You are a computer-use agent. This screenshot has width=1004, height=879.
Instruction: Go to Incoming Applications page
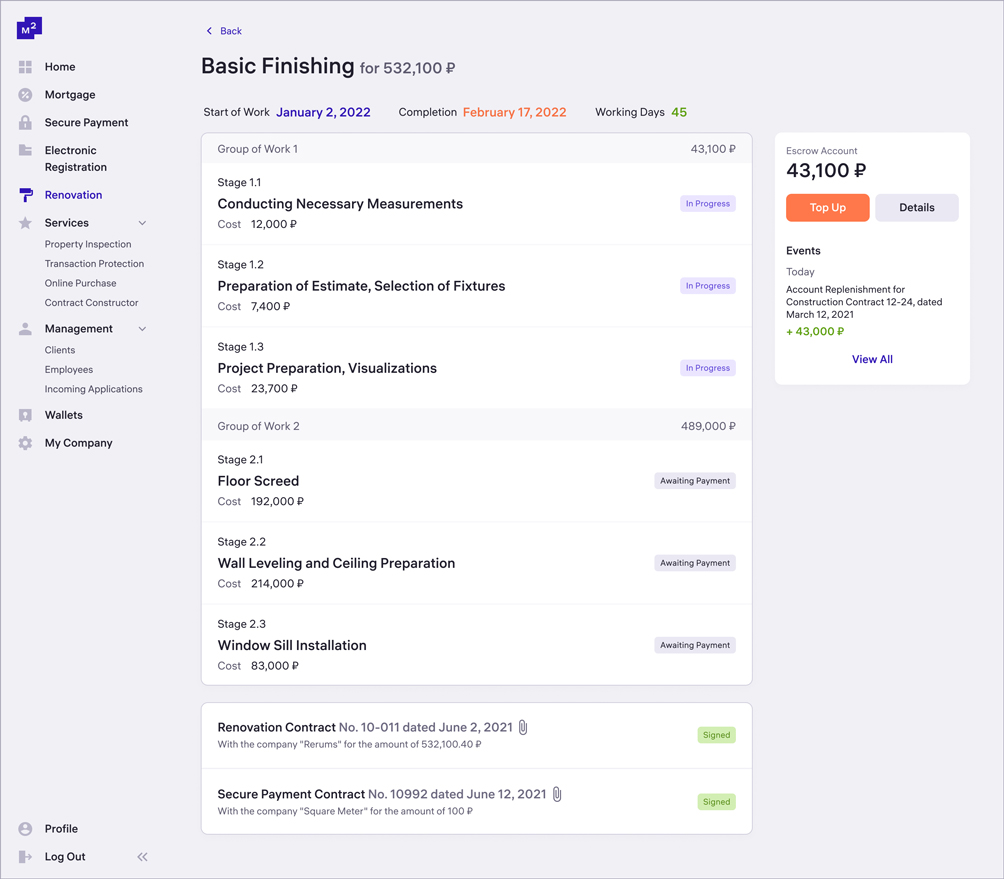(x=93, y=389)
